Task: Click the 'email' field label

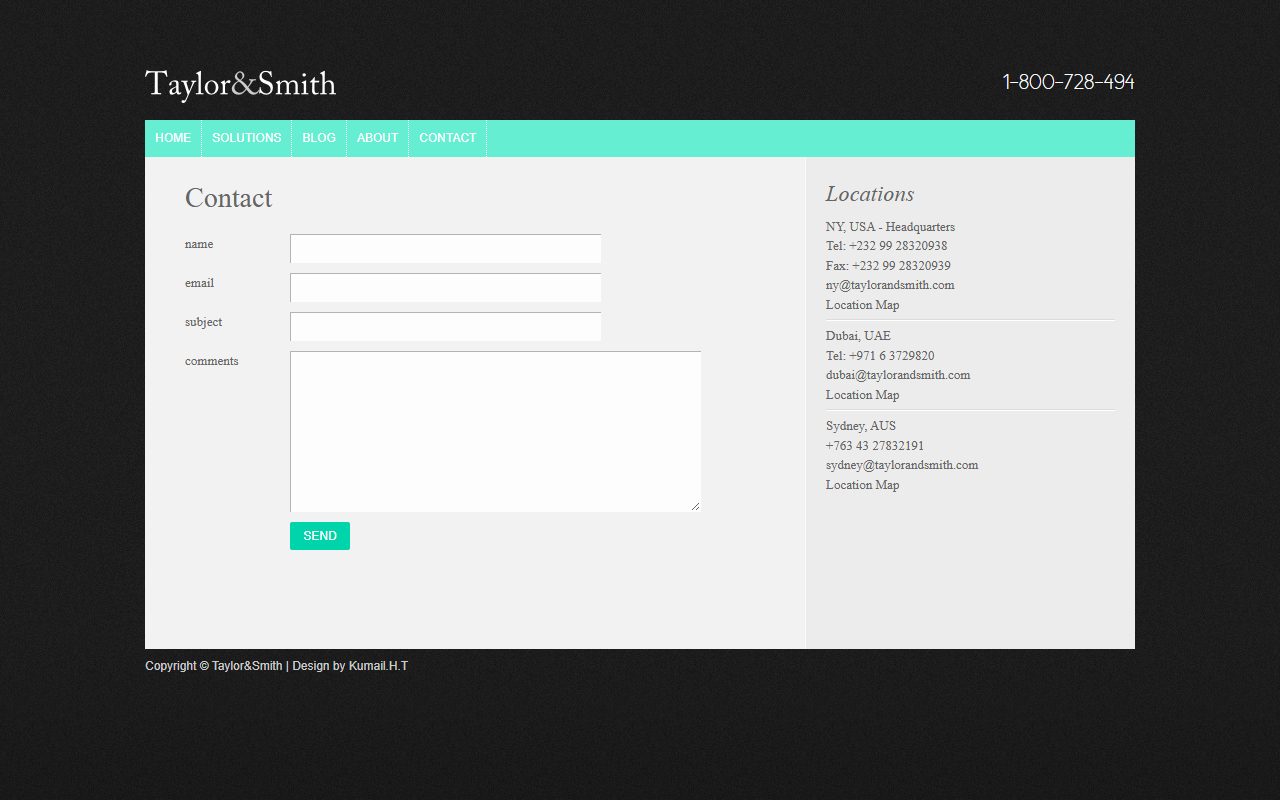Action: pos(199,283)
